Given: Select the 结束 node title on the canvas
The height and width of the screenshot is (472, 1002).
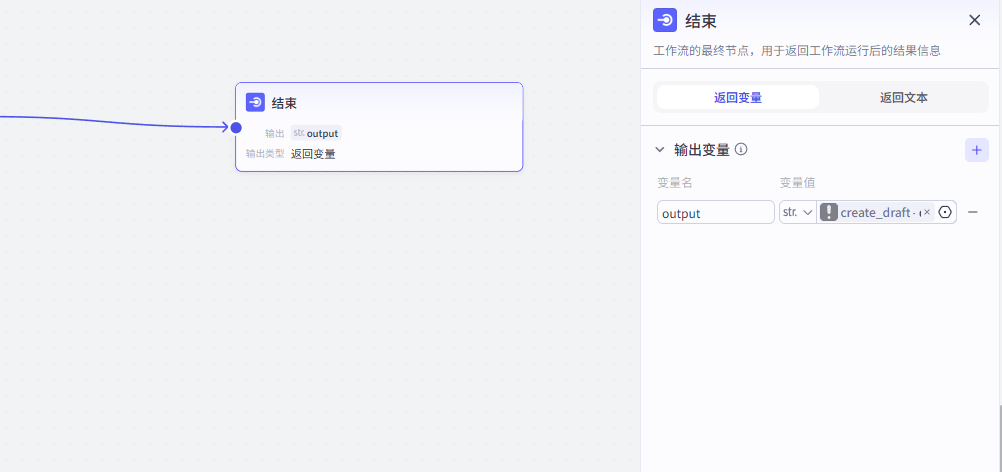Looking at the screenshot, I should pos(284,103).
